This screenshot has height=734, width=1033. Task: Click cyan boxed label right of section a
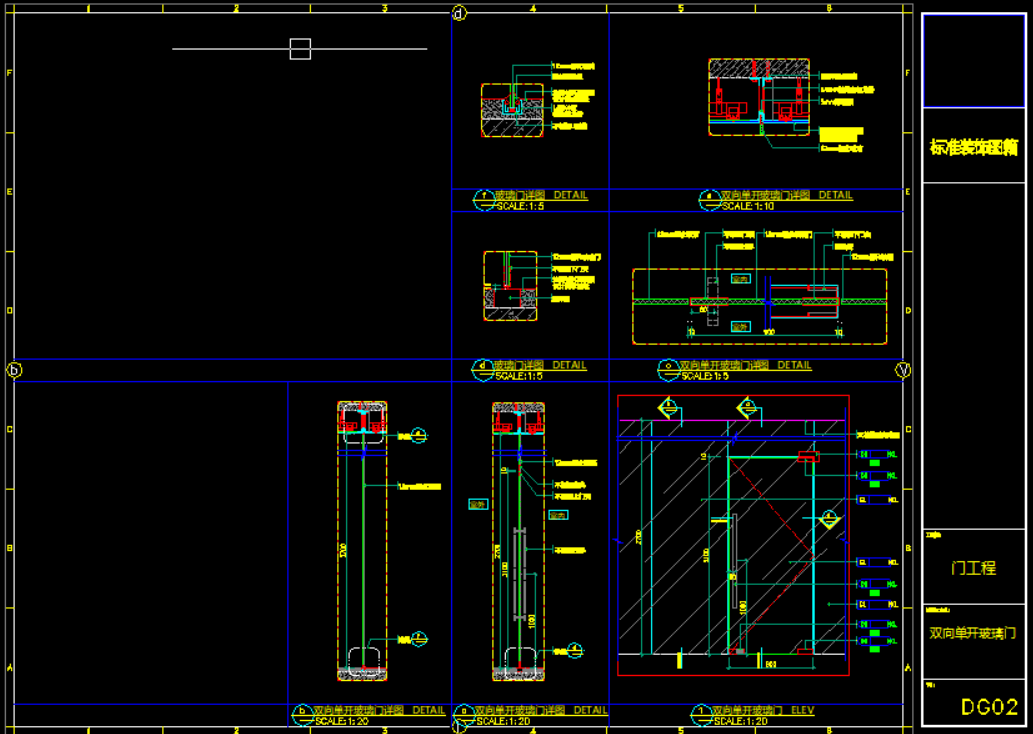pos(558,515)
